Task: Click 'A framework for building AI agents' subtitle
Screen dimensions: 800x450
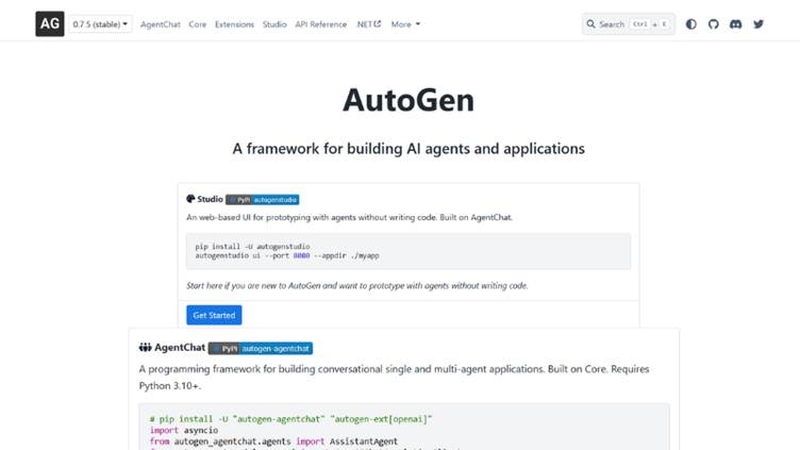Action: tap(408, 148)
